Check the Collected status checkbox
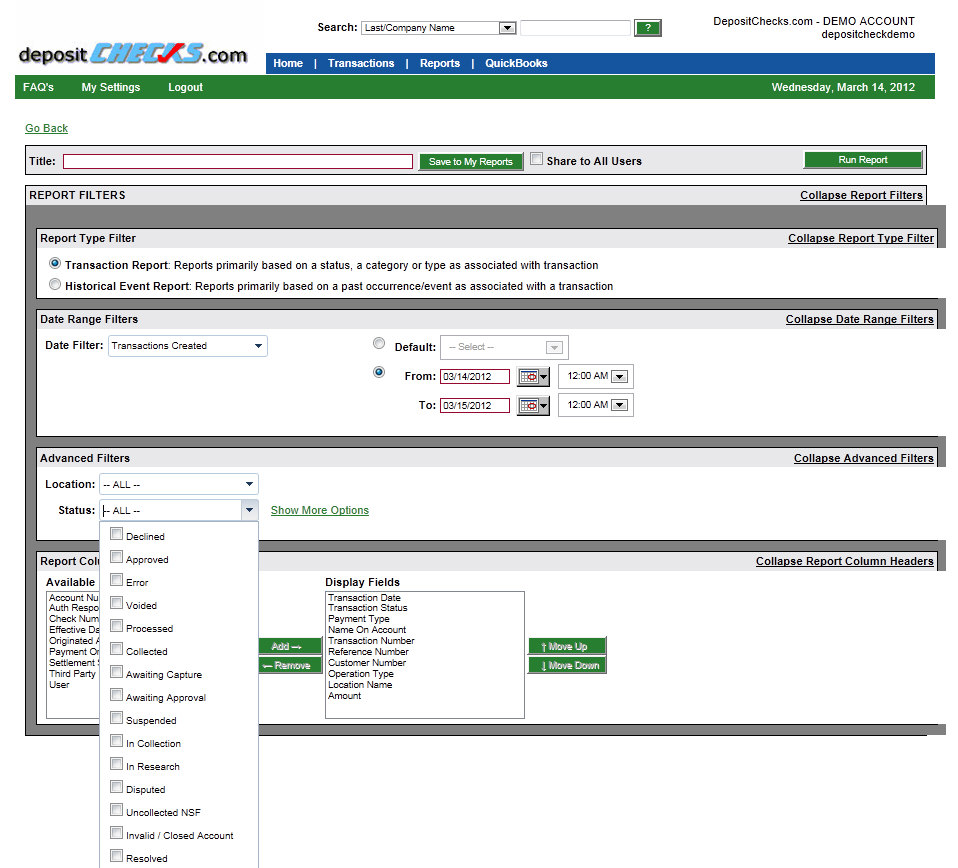This screenshot has height=868, width=958. point(116,649)
